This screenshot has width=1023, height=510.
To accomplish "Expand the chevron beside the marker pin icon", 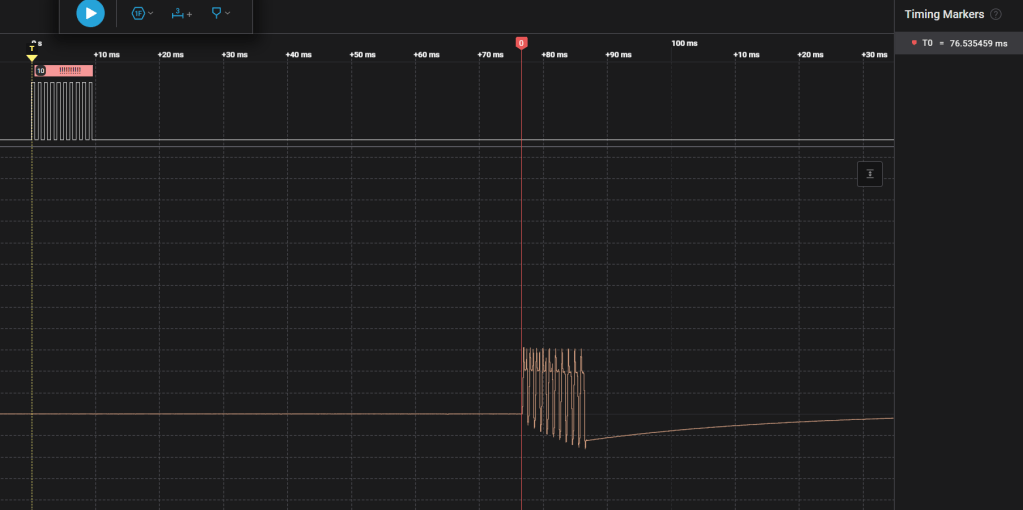I will pyautogui.click(x=228, y=13).
